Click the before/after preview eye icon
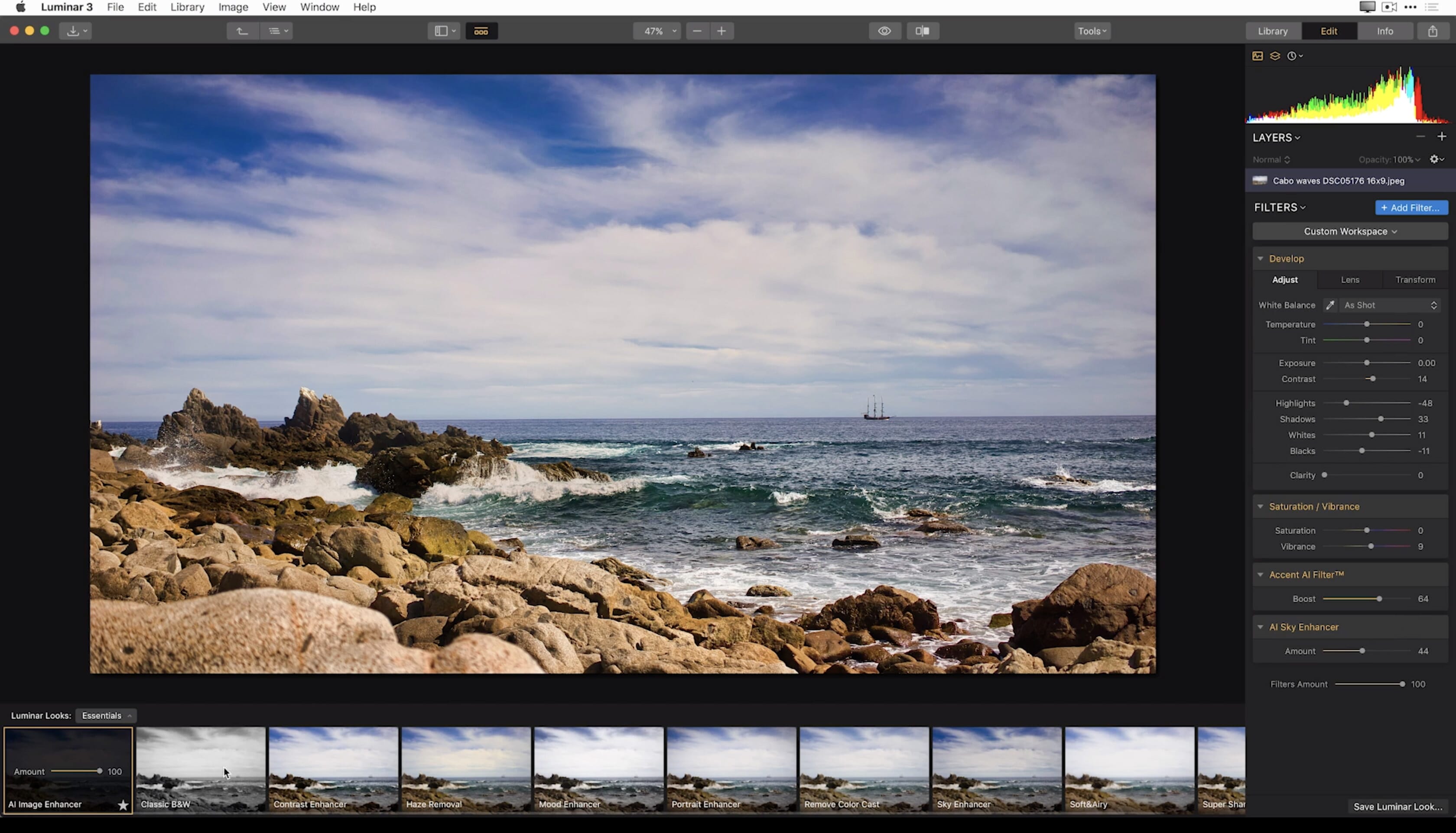 (884, 31)
